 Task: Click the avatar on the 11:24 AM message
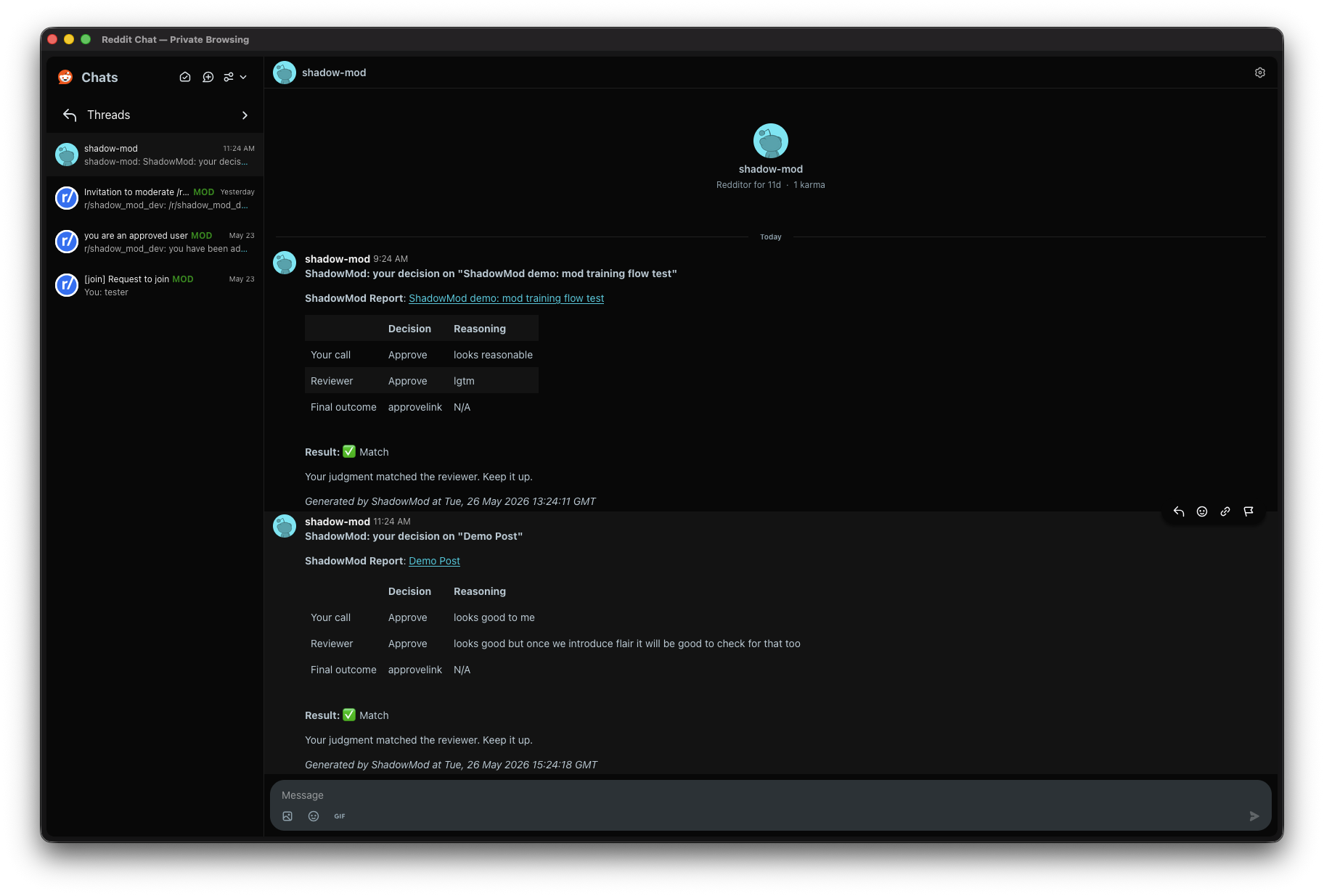[285, 526]
